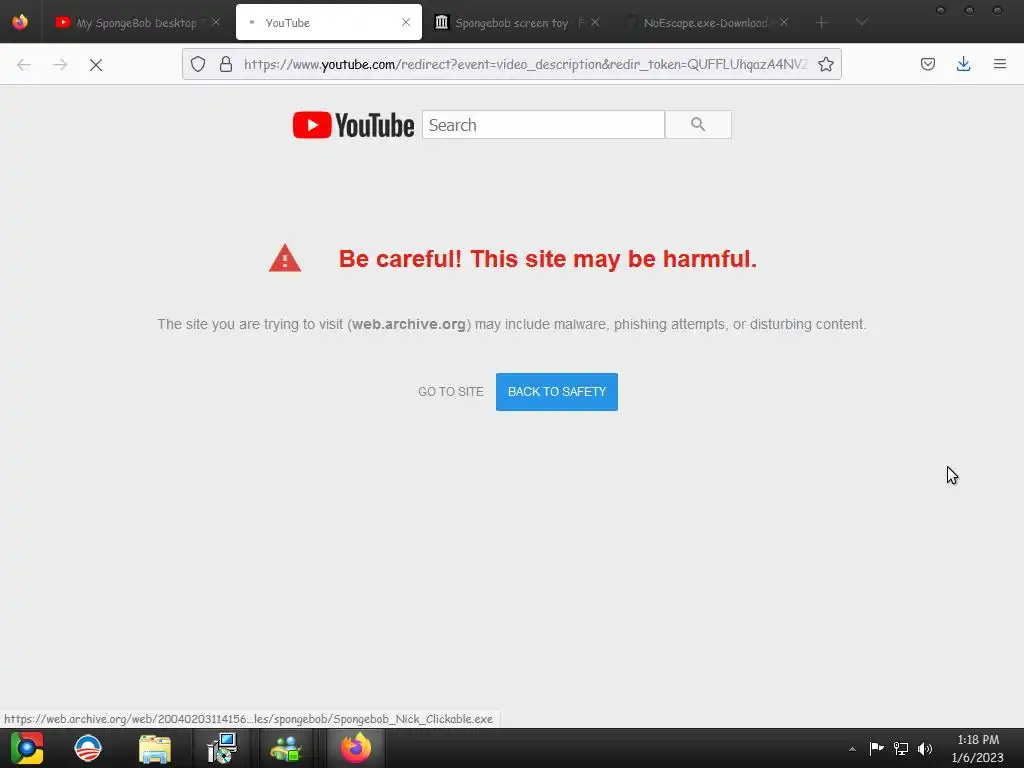
Task: Stop loading the page
Action: (96, 65)
